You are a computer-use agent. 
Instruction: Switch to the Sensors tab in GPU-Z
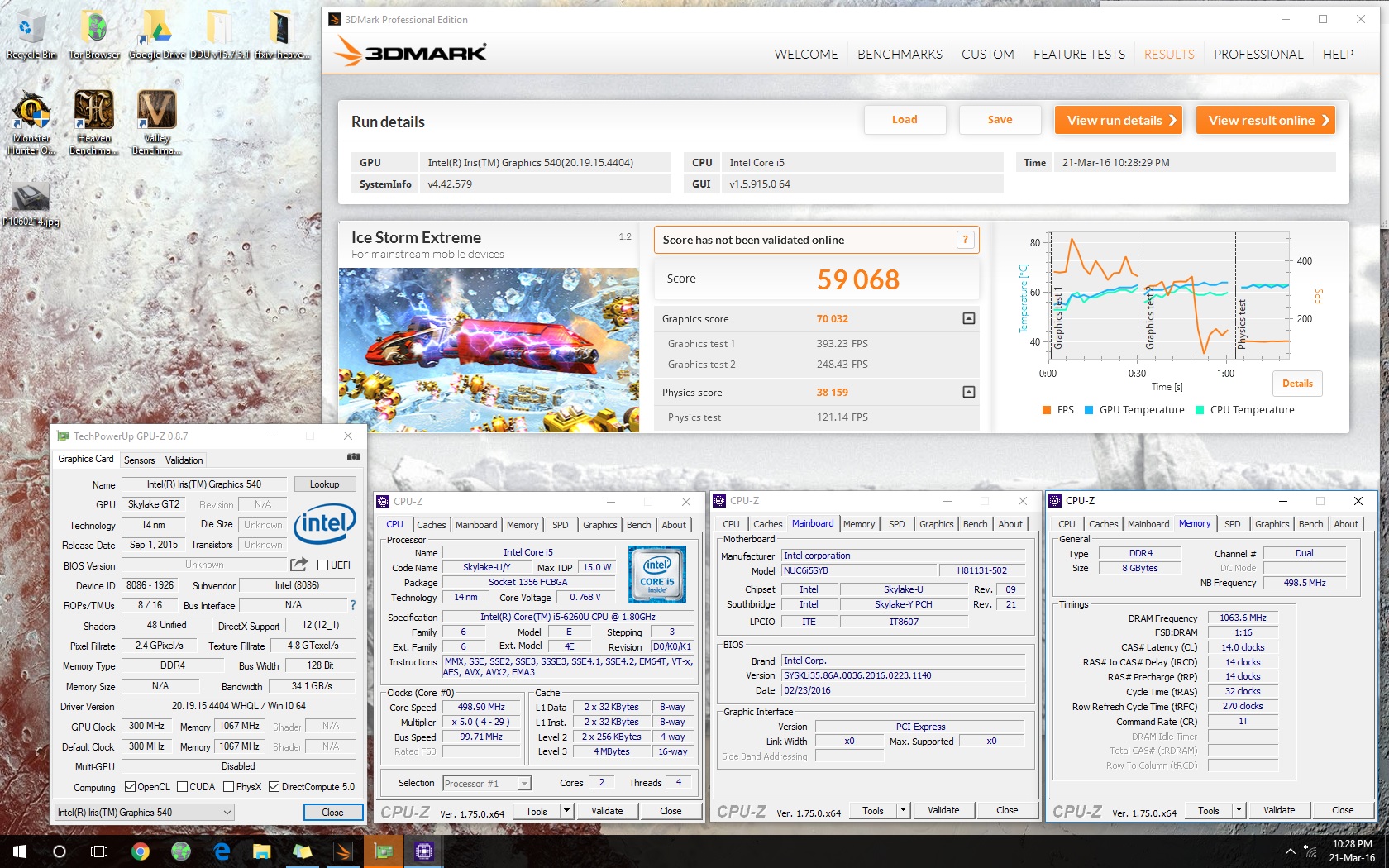click(139, 460)
